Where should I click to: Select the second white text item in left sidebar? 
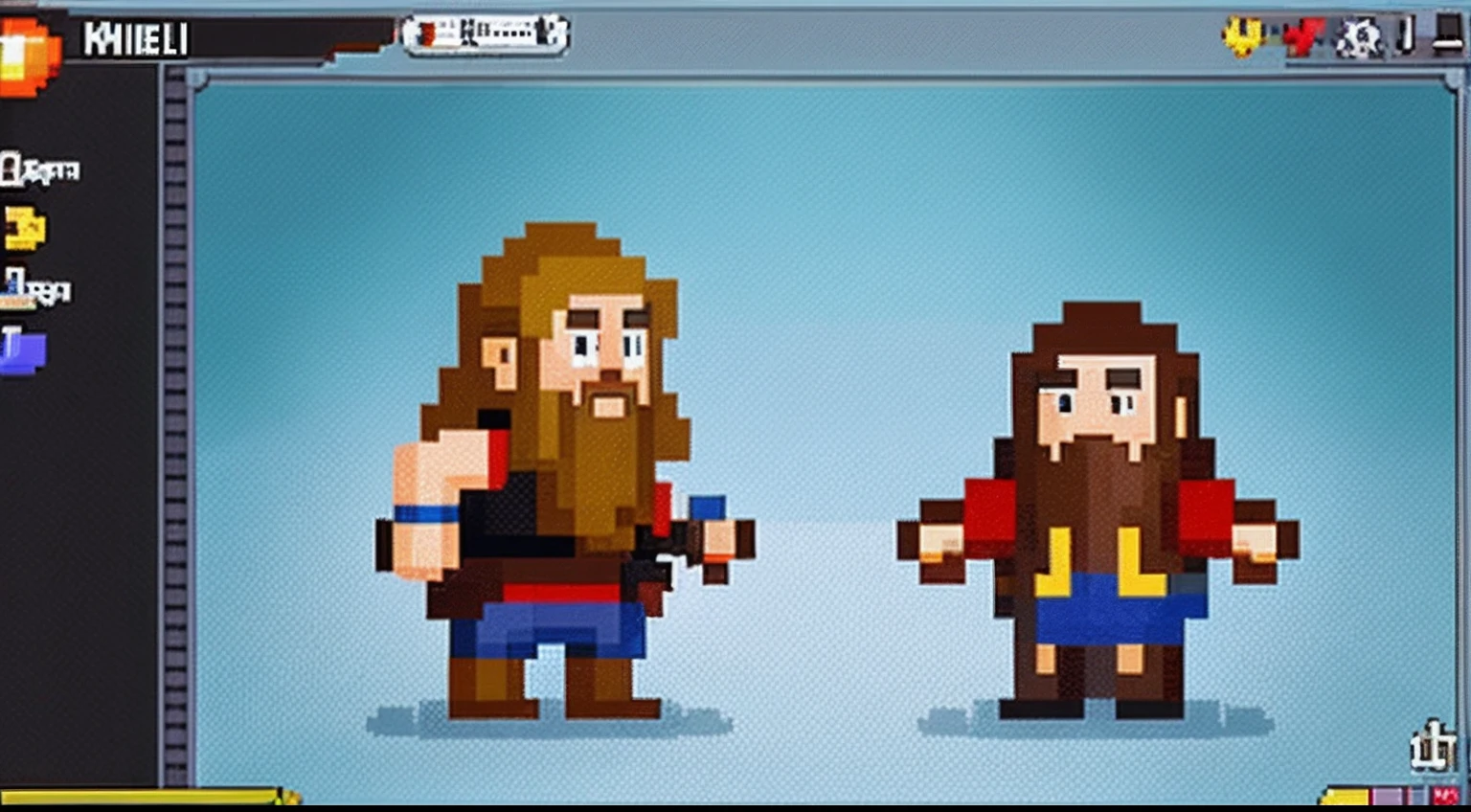(36, 288)
